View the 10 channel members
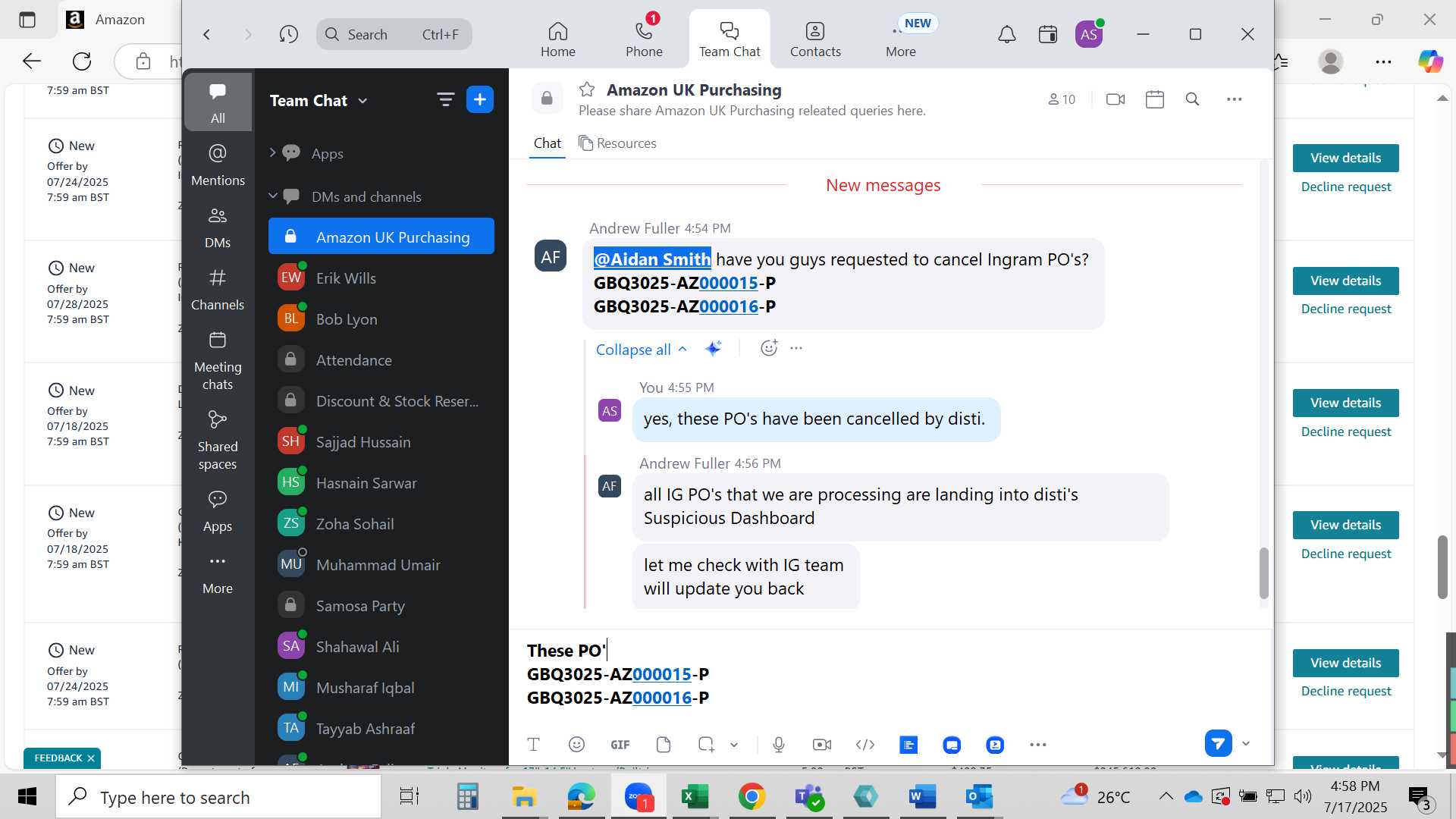1456x819 pixels. point(1061,99)
